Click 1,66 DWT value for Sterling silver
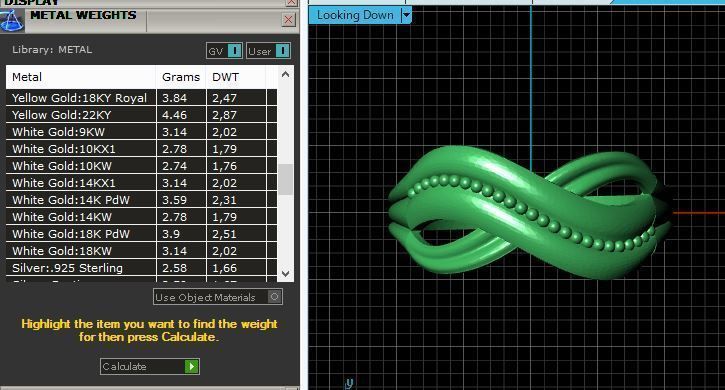The height and width of the screenshot is (390, 725). tap(224, 268)
